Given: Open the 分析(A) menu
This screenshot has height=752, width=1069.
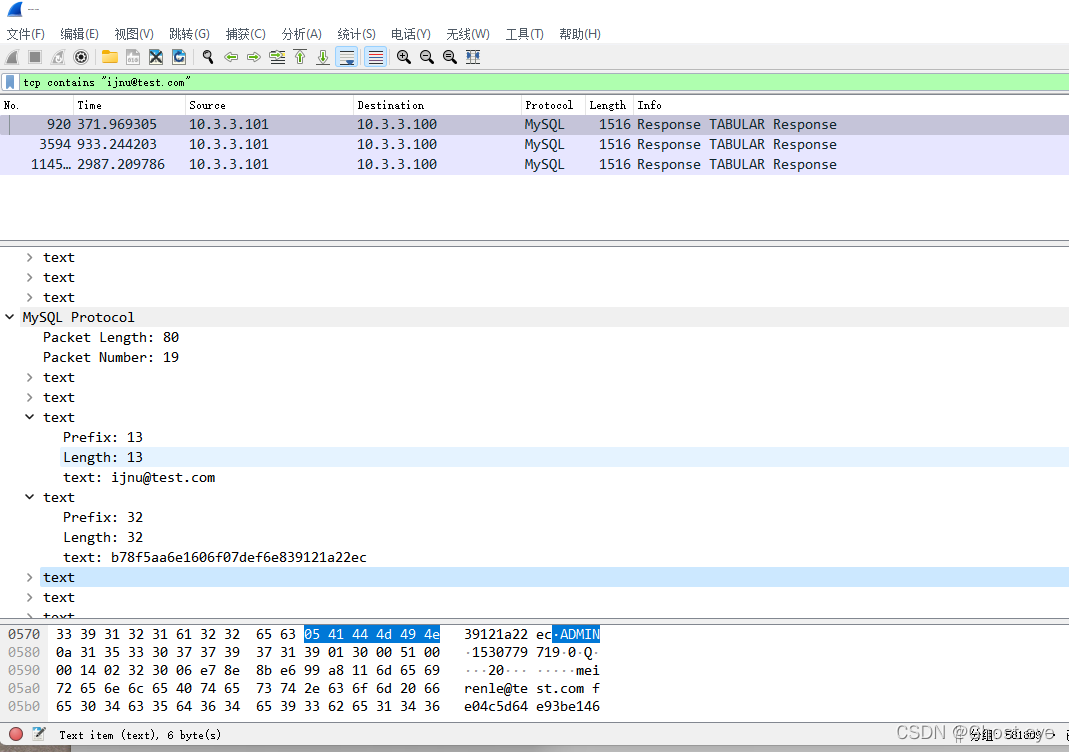Looking at the screenshot, I should [301, 34].
